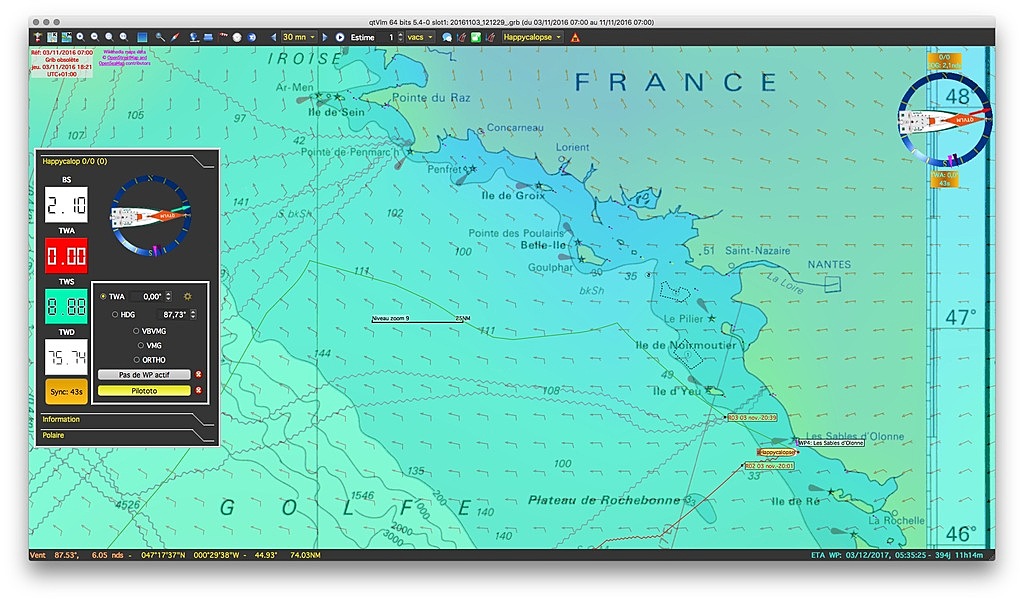Viewport: 1024px width, 602px height.
Task: Click the TWA 0,00° angle stepper arrows
Action: coord(168,296)
